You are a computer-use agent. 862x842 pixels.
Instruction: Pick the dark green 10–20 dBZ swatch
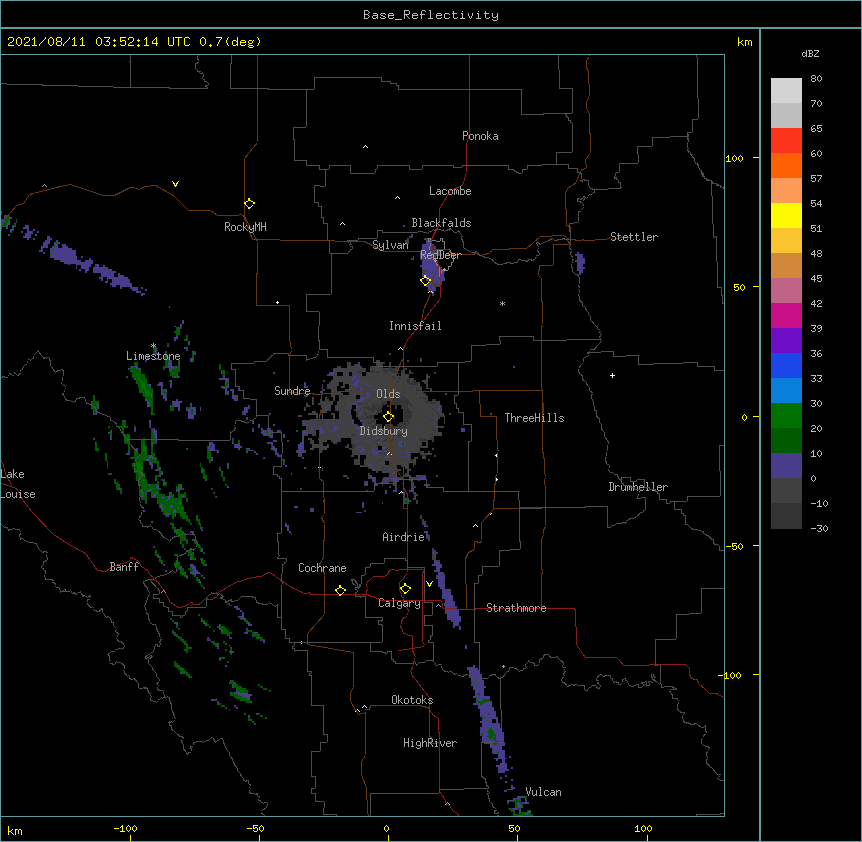(x=786, y=441)
